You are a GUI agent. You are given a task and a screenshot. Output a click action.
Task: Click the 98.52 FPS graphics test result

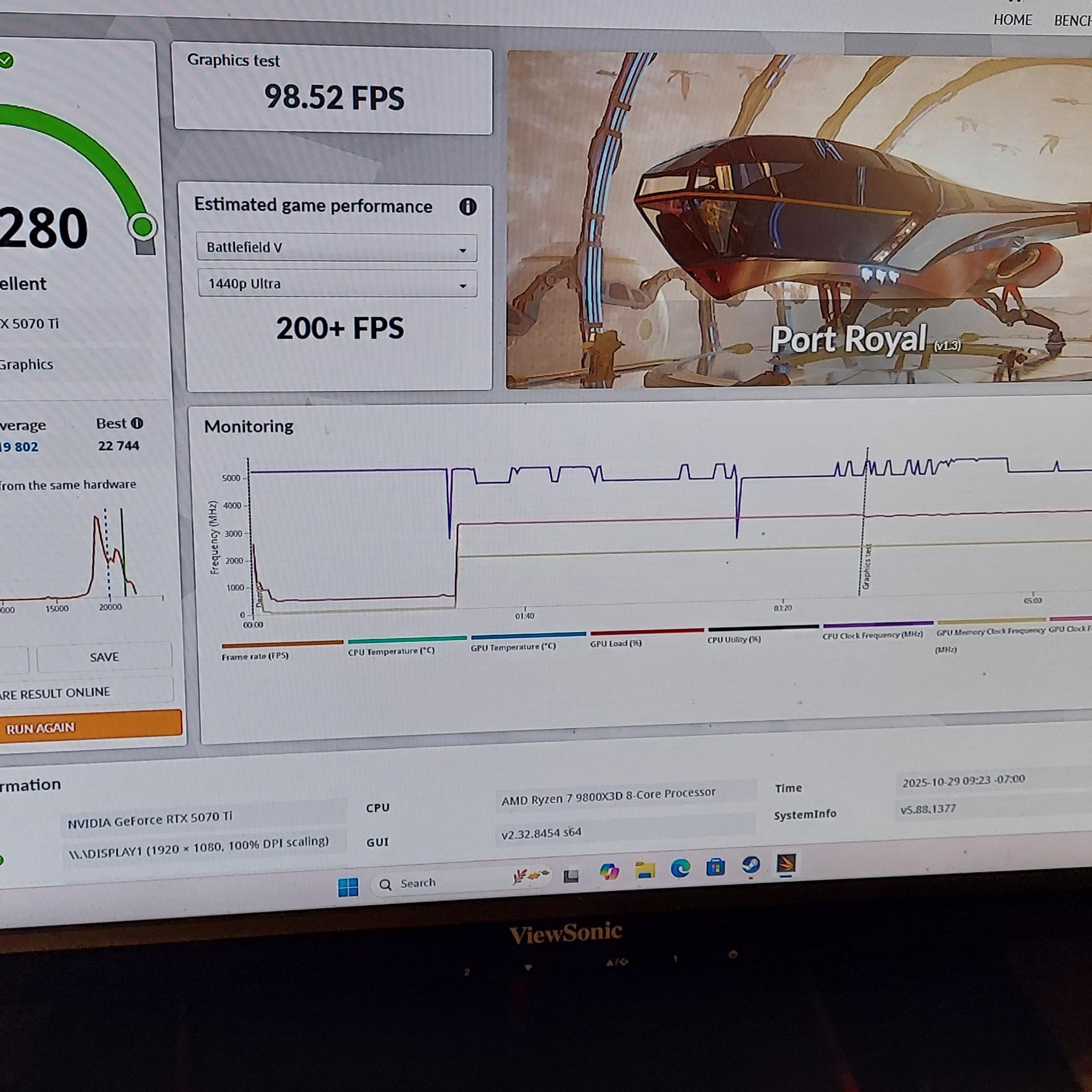click(334, 98)
